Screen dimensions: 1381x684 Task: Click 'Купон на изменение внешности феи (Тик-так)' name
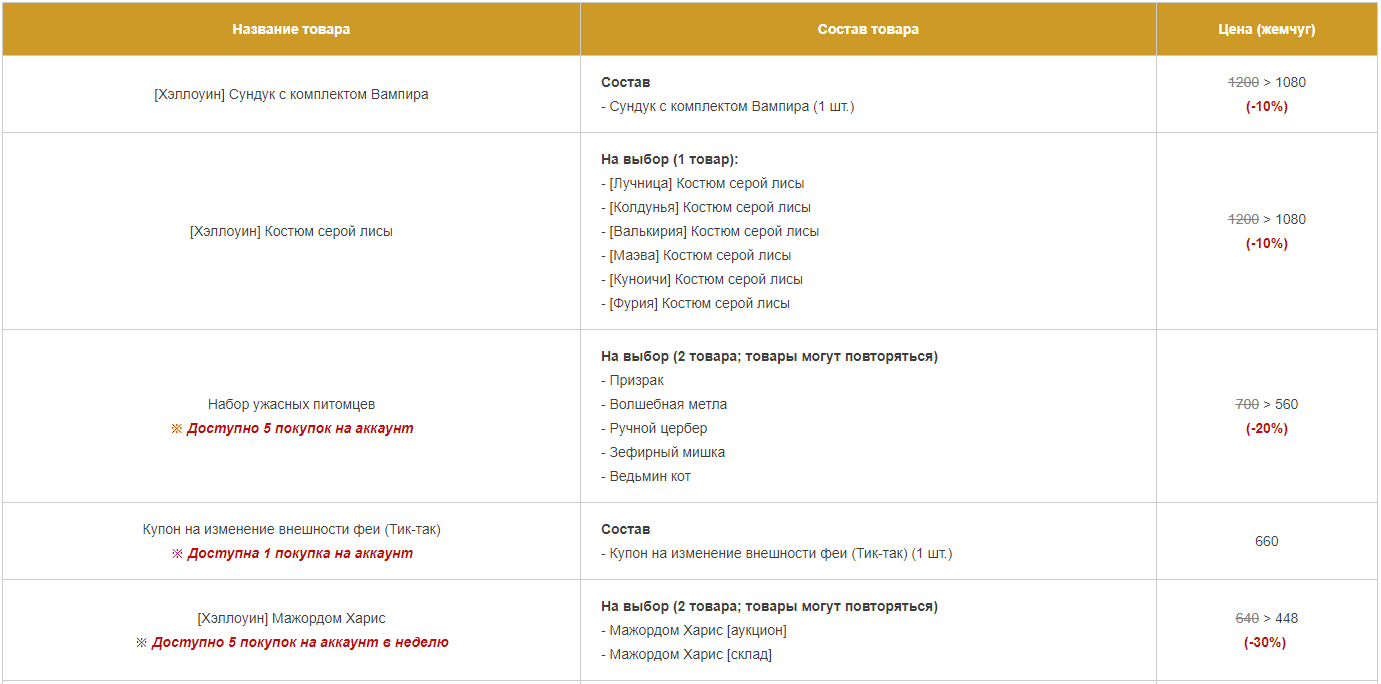291,529
